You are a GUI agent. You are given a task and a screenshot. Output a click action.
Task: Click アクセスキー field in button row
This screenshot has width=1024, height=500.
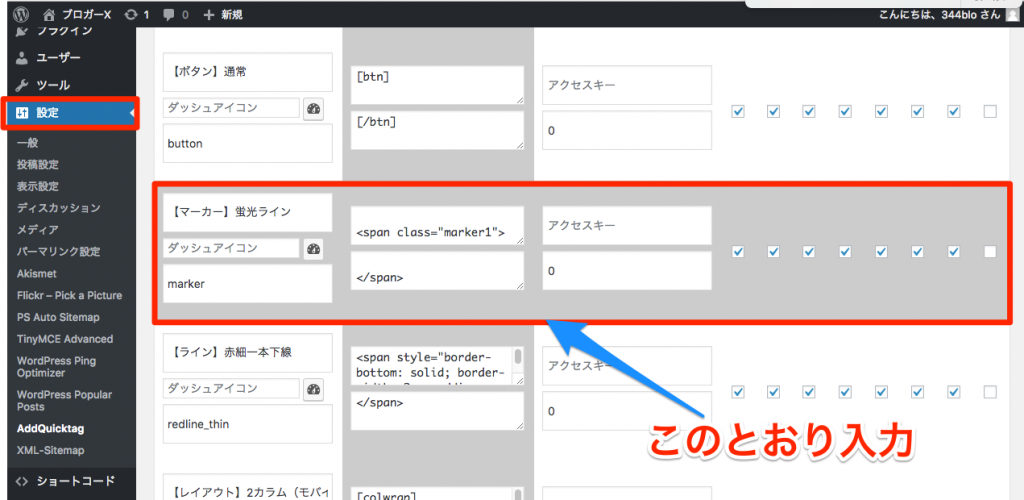click(627, 85)
